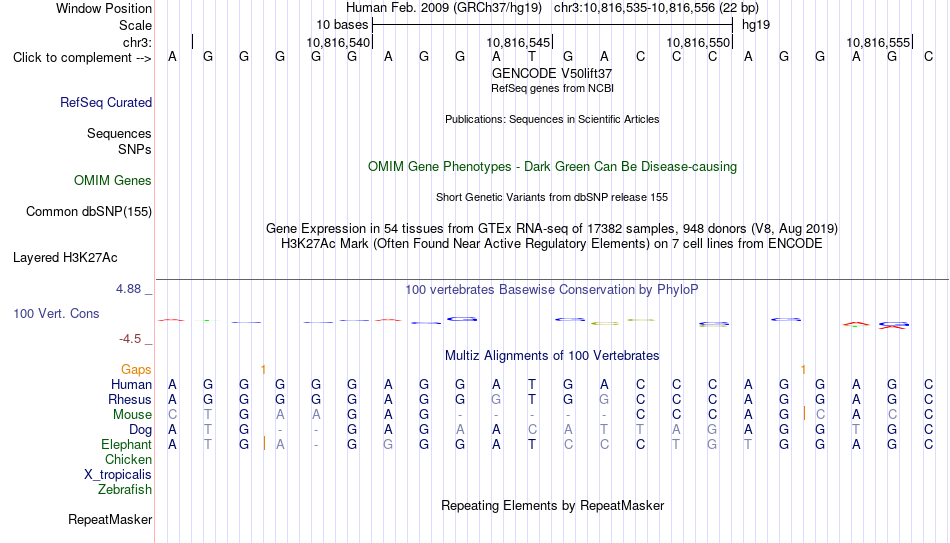
Task: Open the OMIM Genes track label
Action: click(x=113, y=181)
